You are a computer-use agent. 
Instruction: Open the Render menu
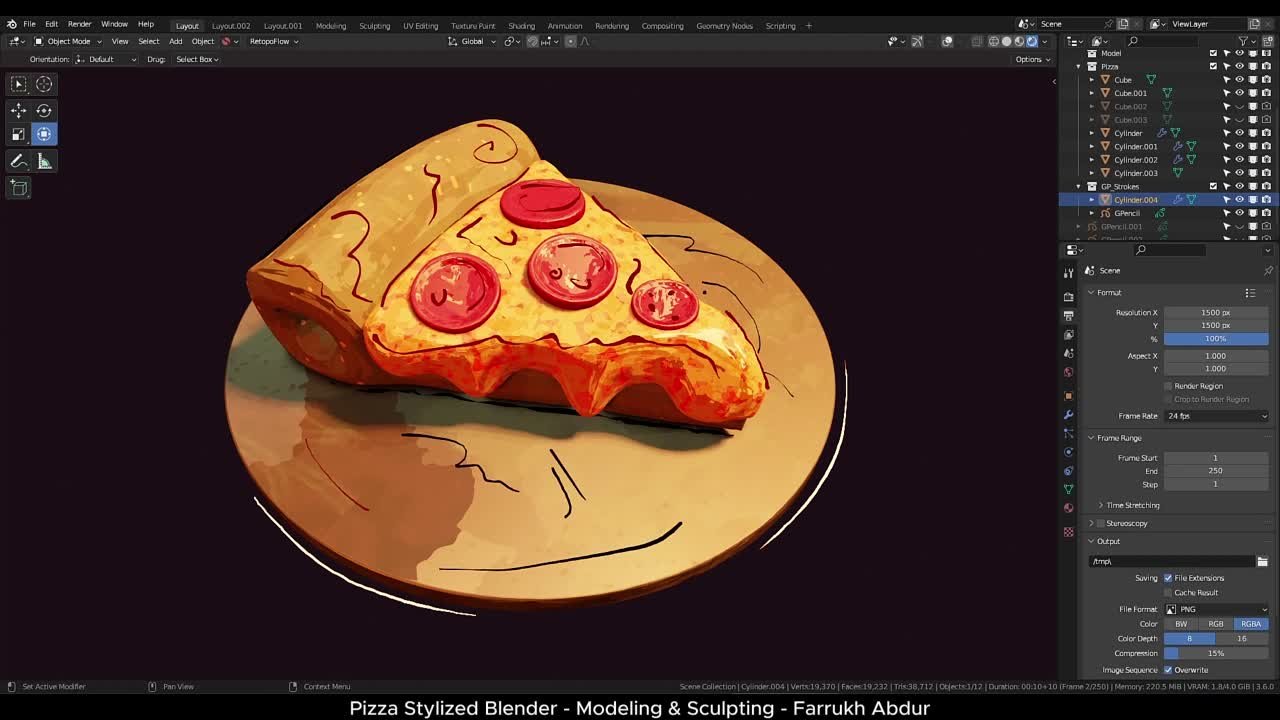point(79,24)
